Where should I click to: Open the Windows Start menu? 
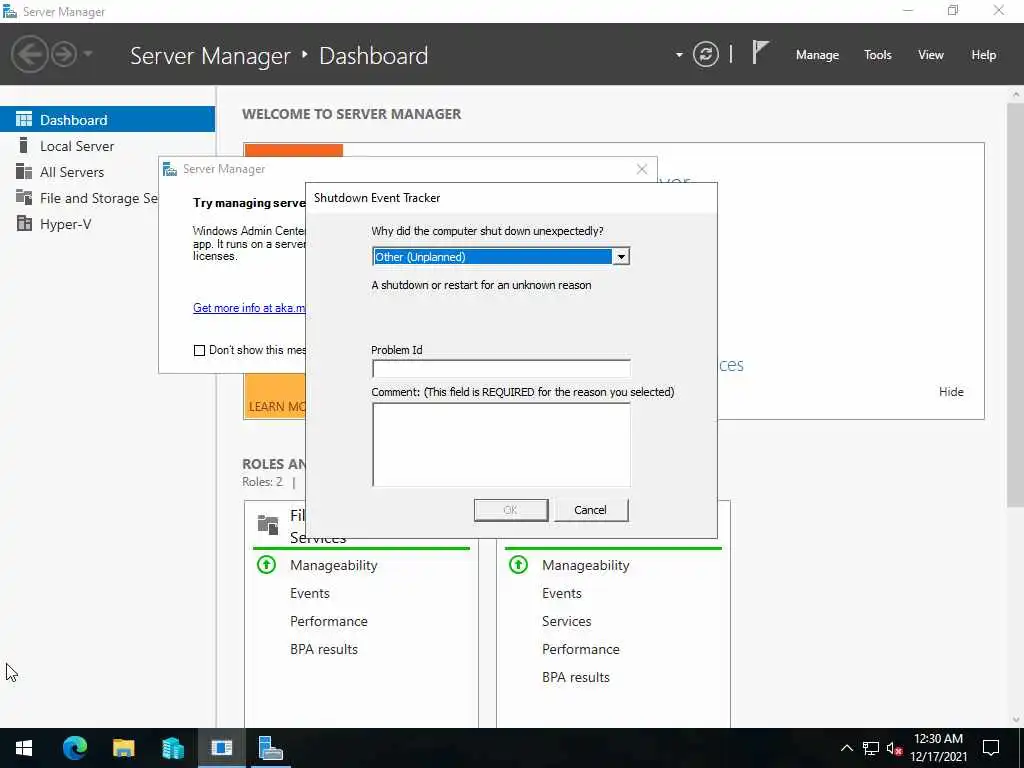[24, 748]
